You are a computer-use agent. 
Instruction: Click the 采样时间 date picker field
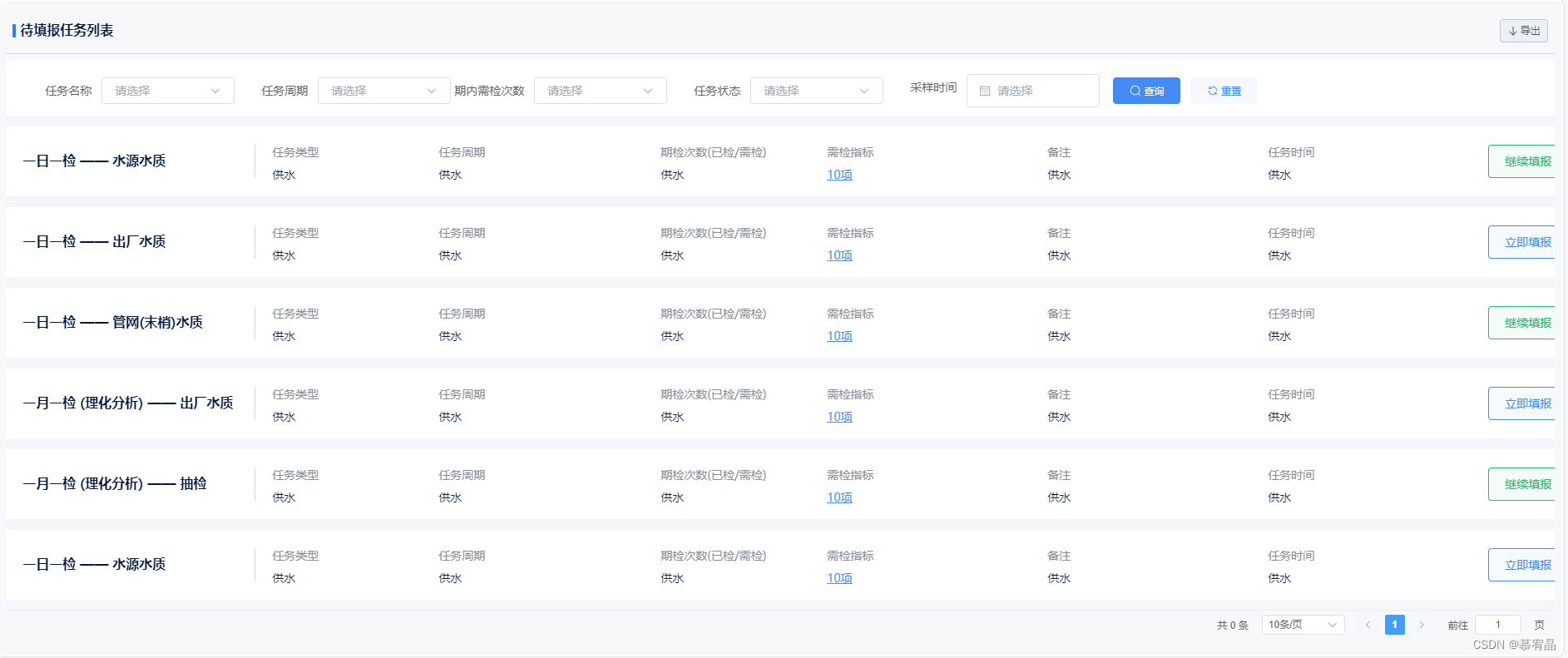[1033, 91]
